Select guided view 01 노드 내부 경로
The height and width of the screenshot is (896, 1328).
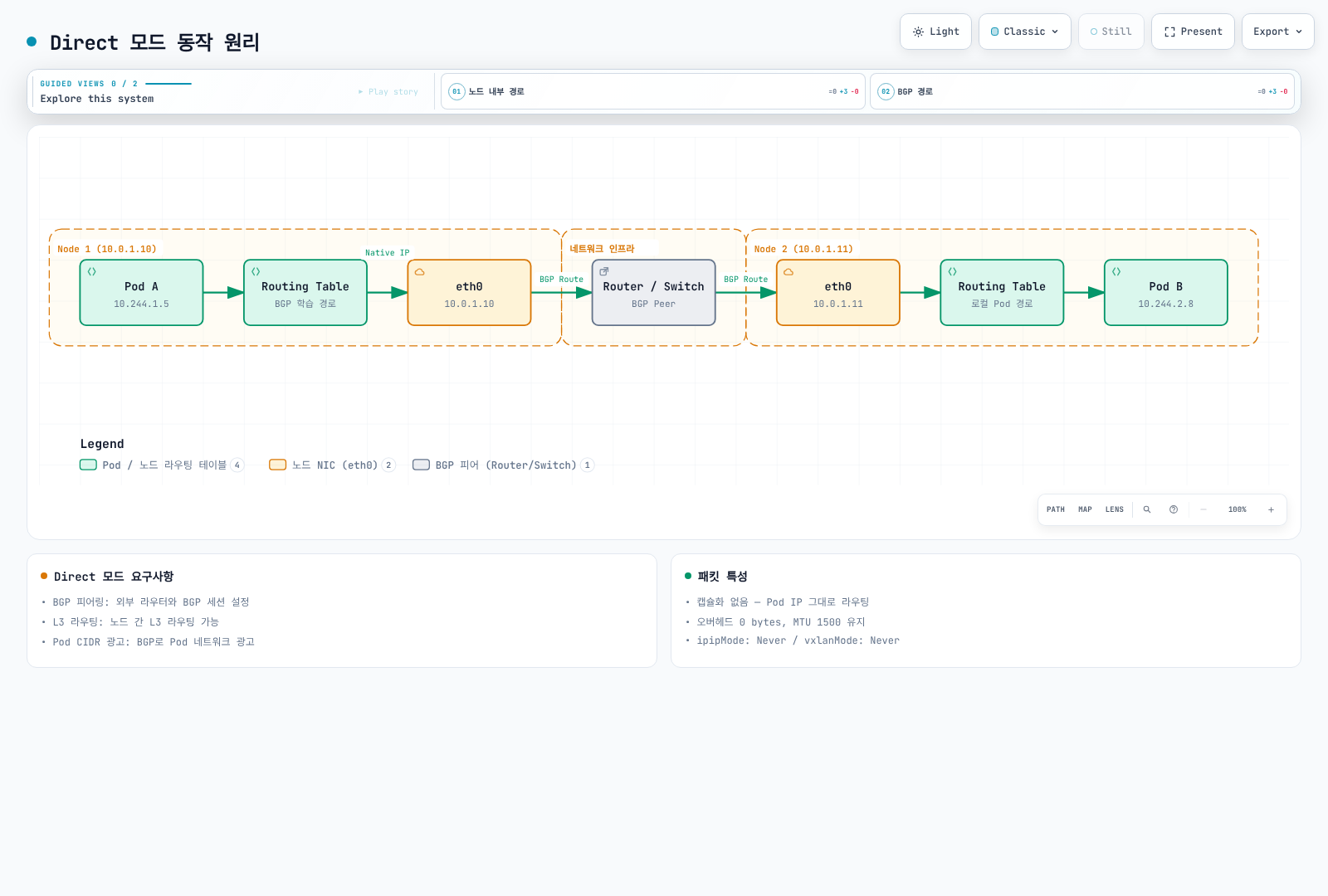(x=653, y=91)
